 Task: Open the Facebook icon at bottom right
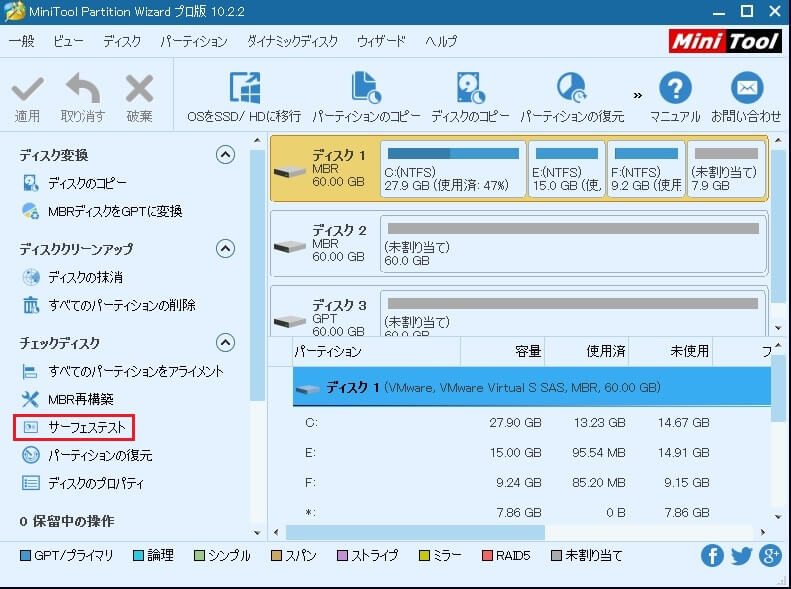click(x=712, y=556)
